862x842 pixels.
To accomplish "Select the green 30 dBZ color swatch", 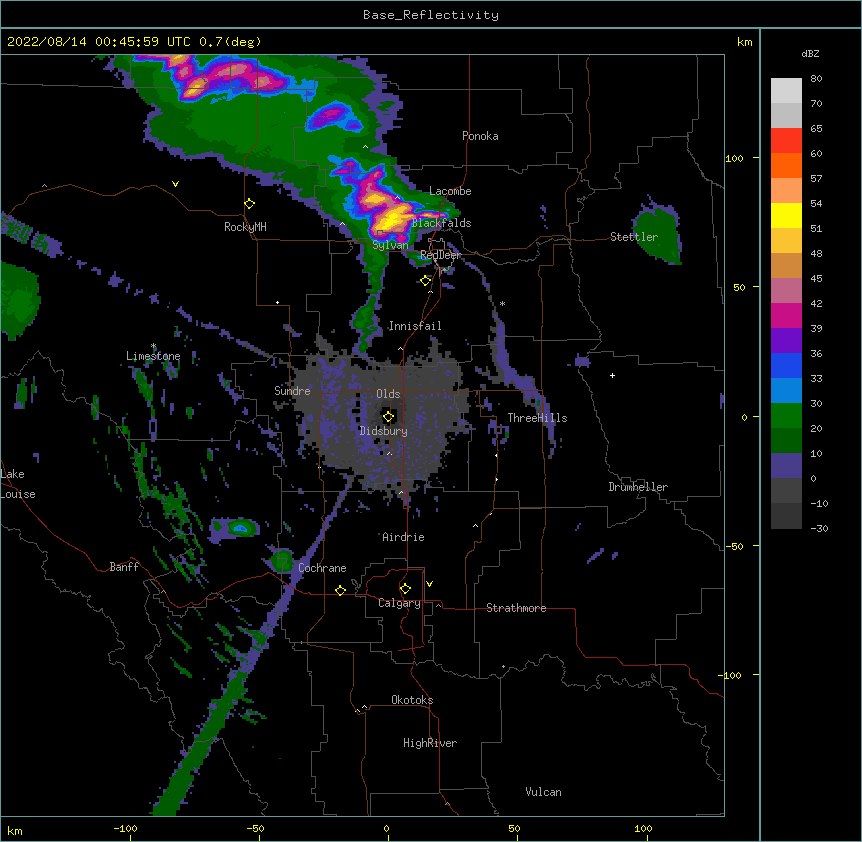I will click(x=786, y=416).
